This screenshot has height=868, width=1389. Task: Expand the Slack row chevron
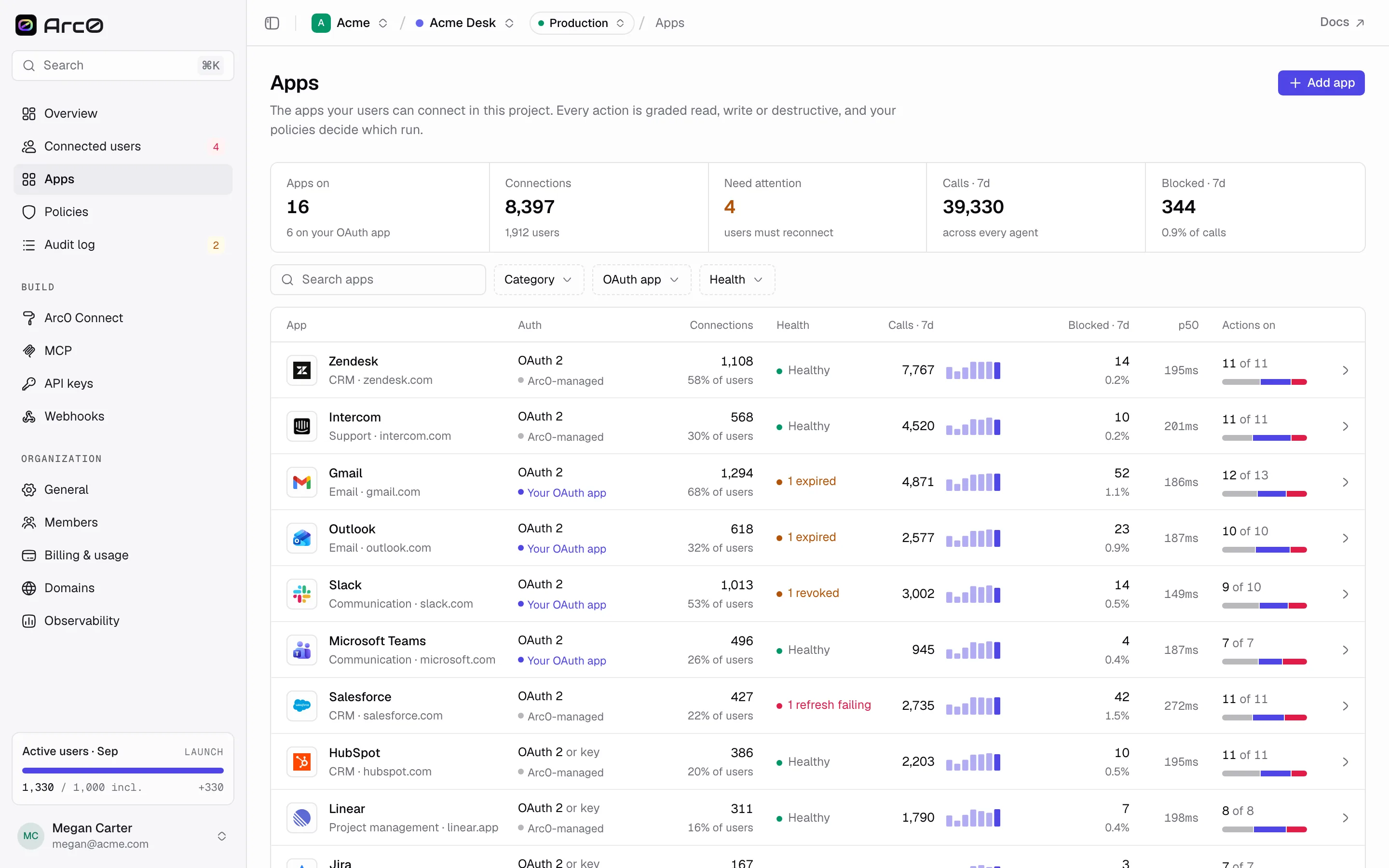click(1346, 594)
